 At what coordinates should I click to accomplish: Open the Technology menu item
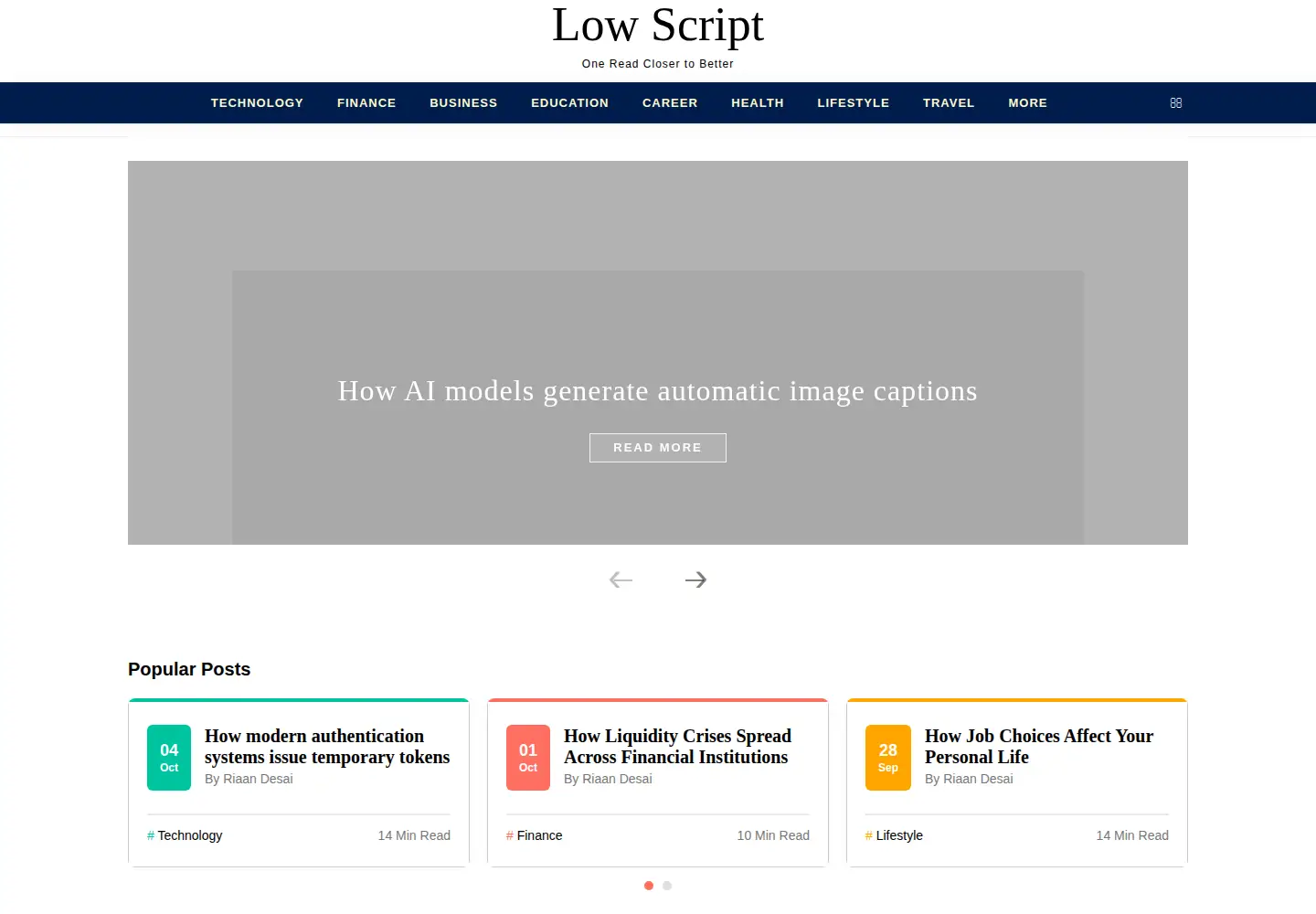257,103
